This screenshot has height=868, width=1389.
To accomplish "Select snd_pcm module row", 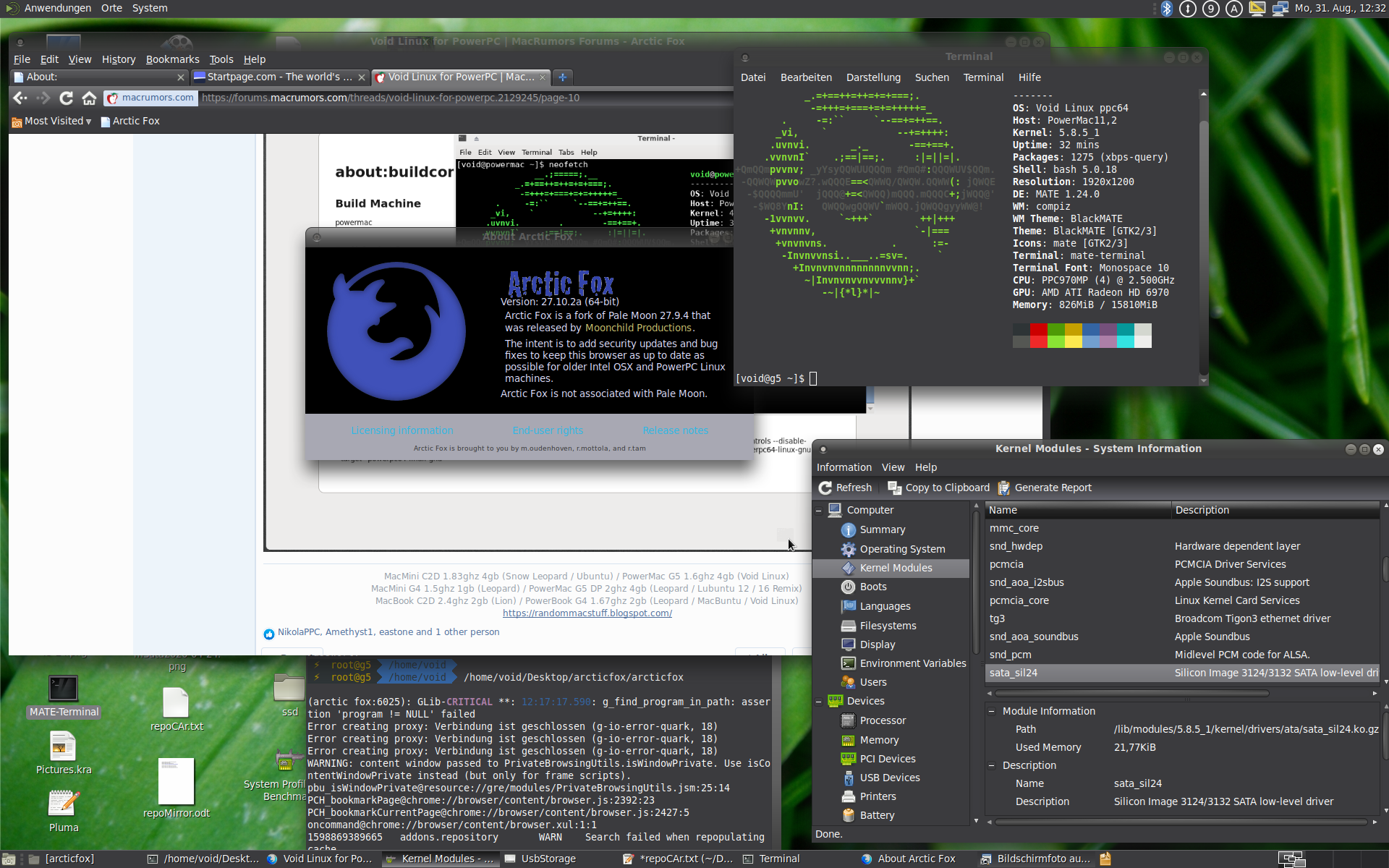I will tap(1182, 655).
